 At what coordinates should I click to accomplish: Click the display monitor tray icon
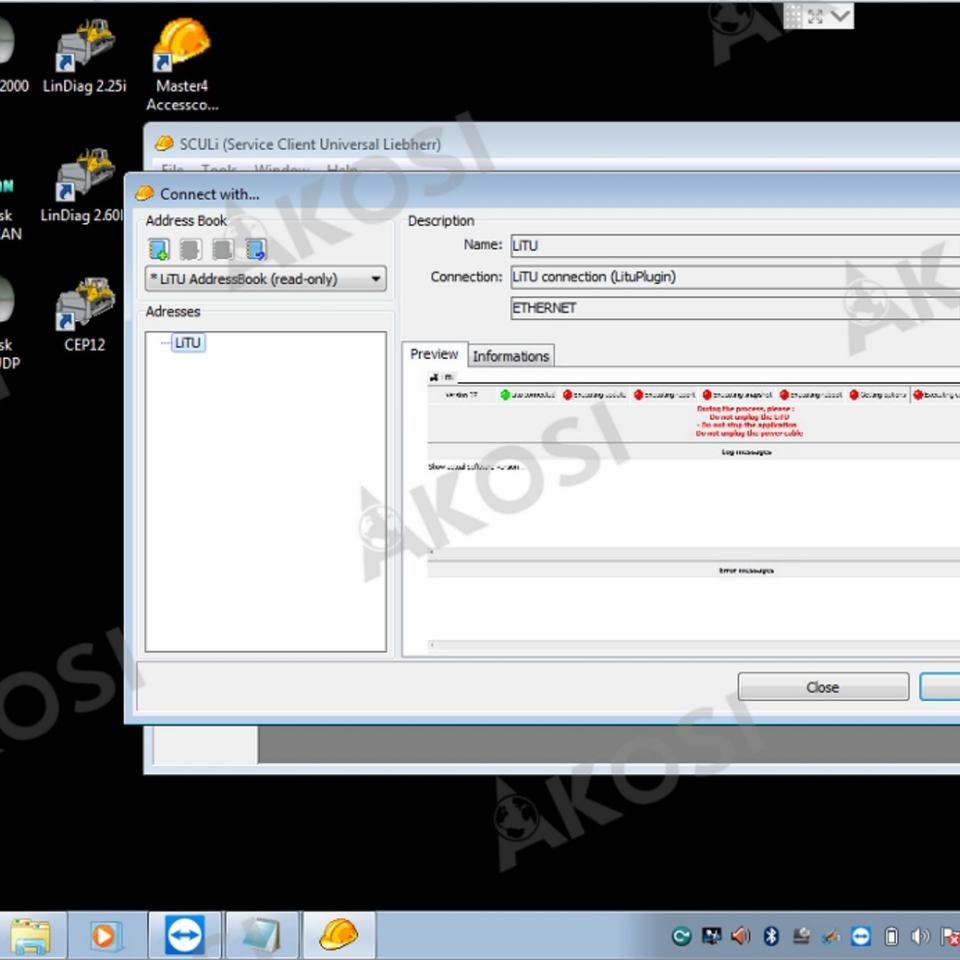711,936
